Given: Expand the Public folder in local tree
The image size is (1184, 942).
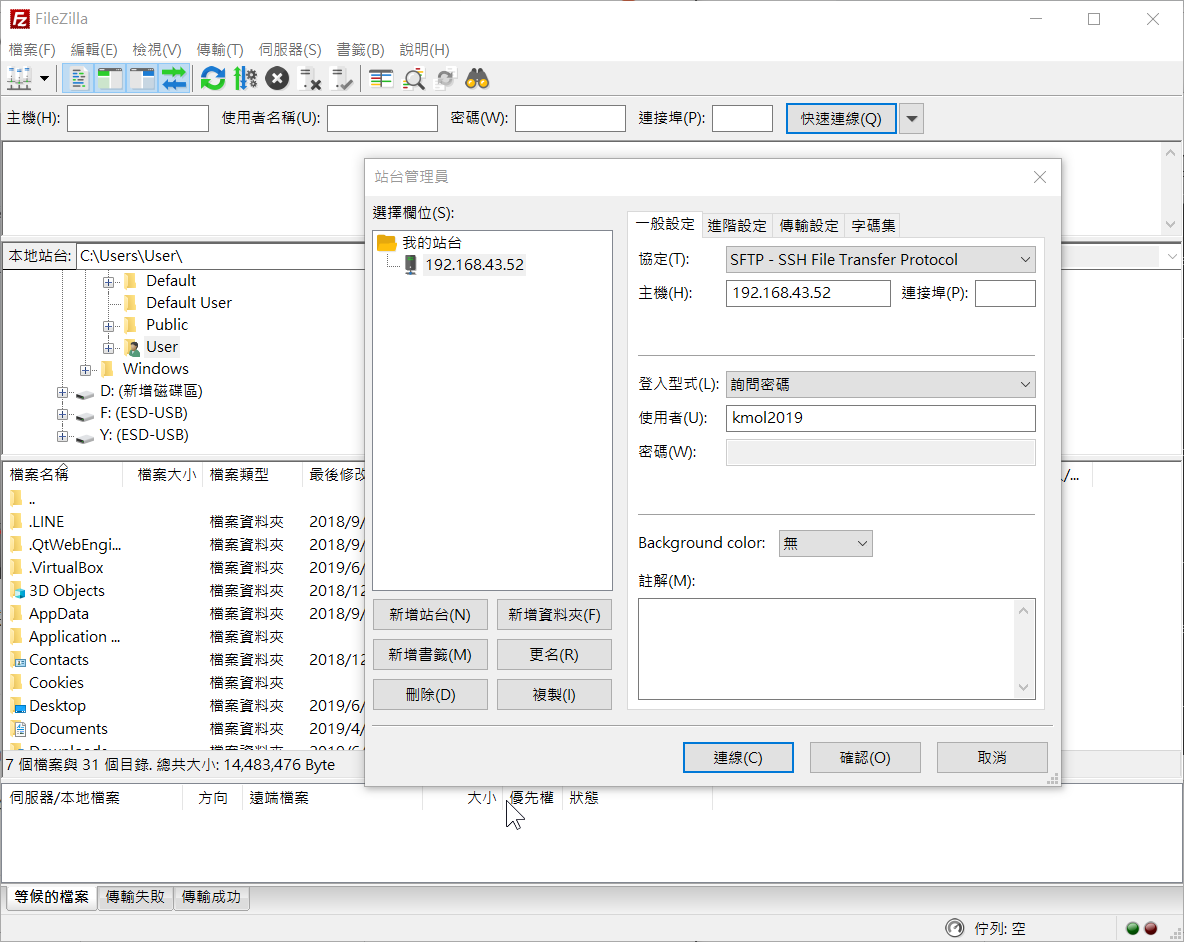Looking at the screenshot, I should click(109, 326).
